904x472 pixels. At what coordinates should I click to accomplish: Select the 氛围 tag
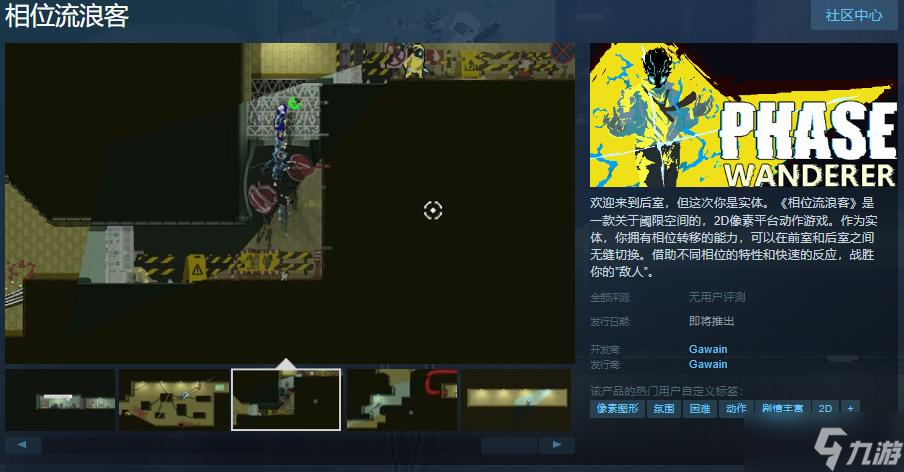click(664, 408)
